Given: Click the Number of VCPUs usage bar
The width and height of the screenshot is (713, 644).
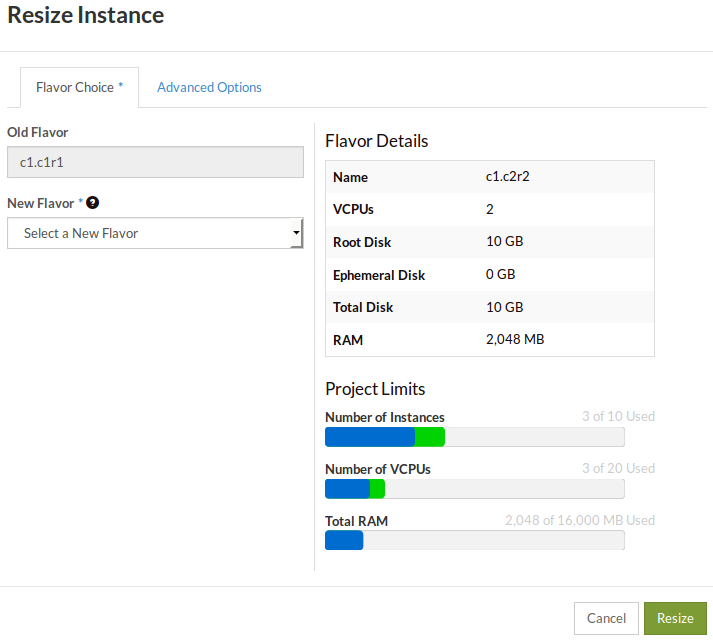Looking at the screenshot, I should [474, 488].
